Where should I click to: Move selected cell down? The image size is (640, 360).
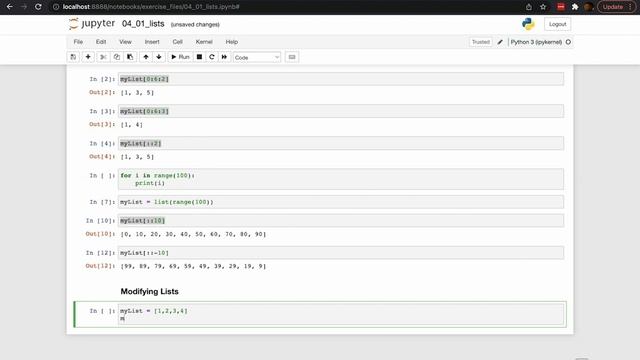[x=159, y=57]
